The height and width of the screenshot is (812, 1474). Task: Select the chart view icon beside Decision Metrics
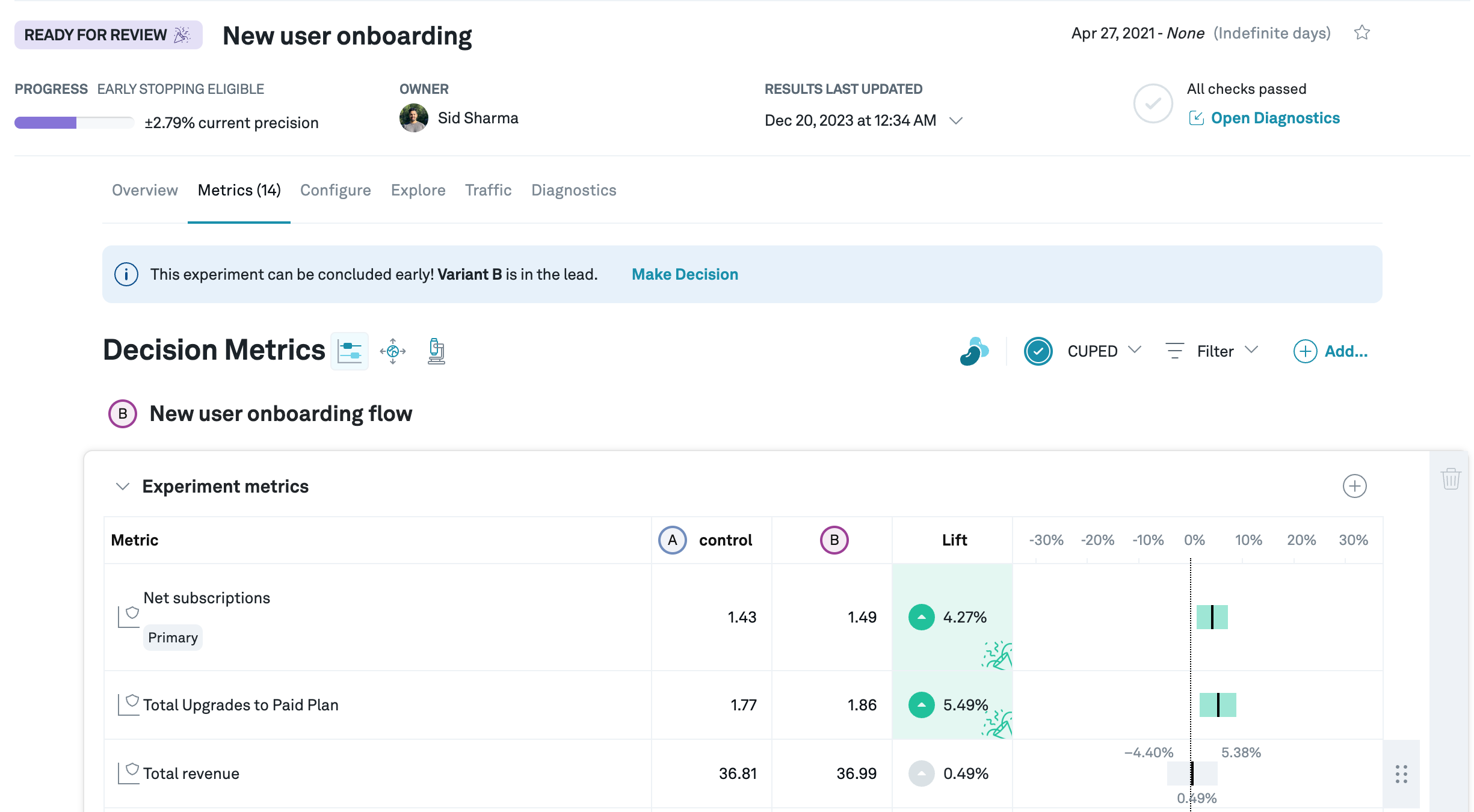(x=350, y=351)
